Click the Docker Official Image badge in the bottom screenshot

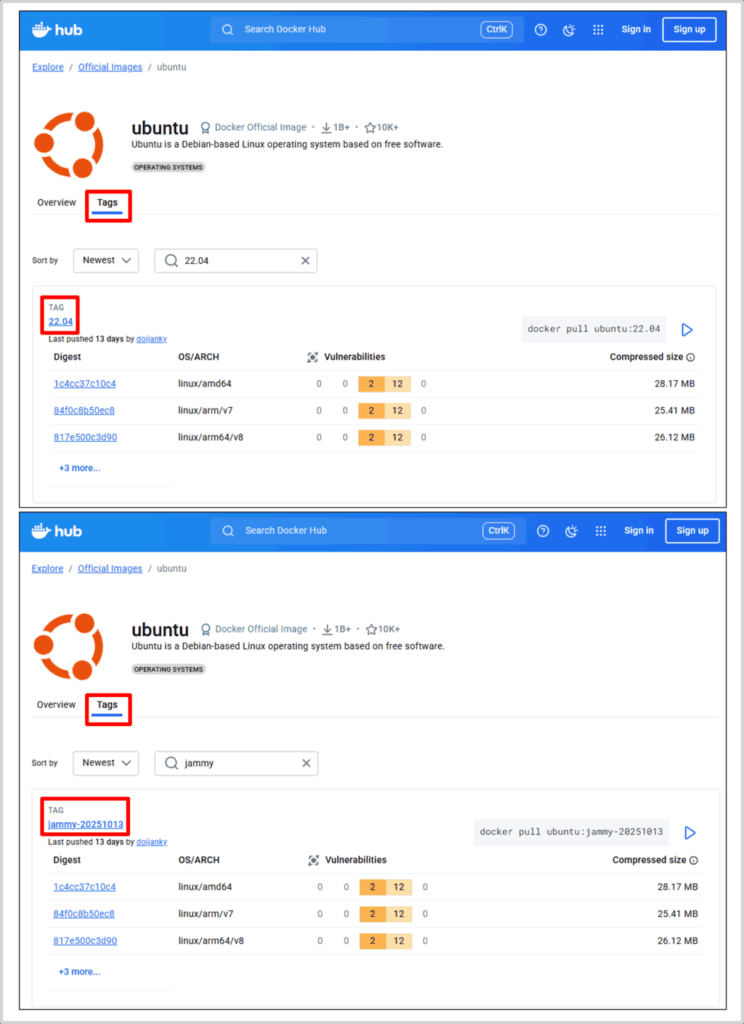[253, 629]
